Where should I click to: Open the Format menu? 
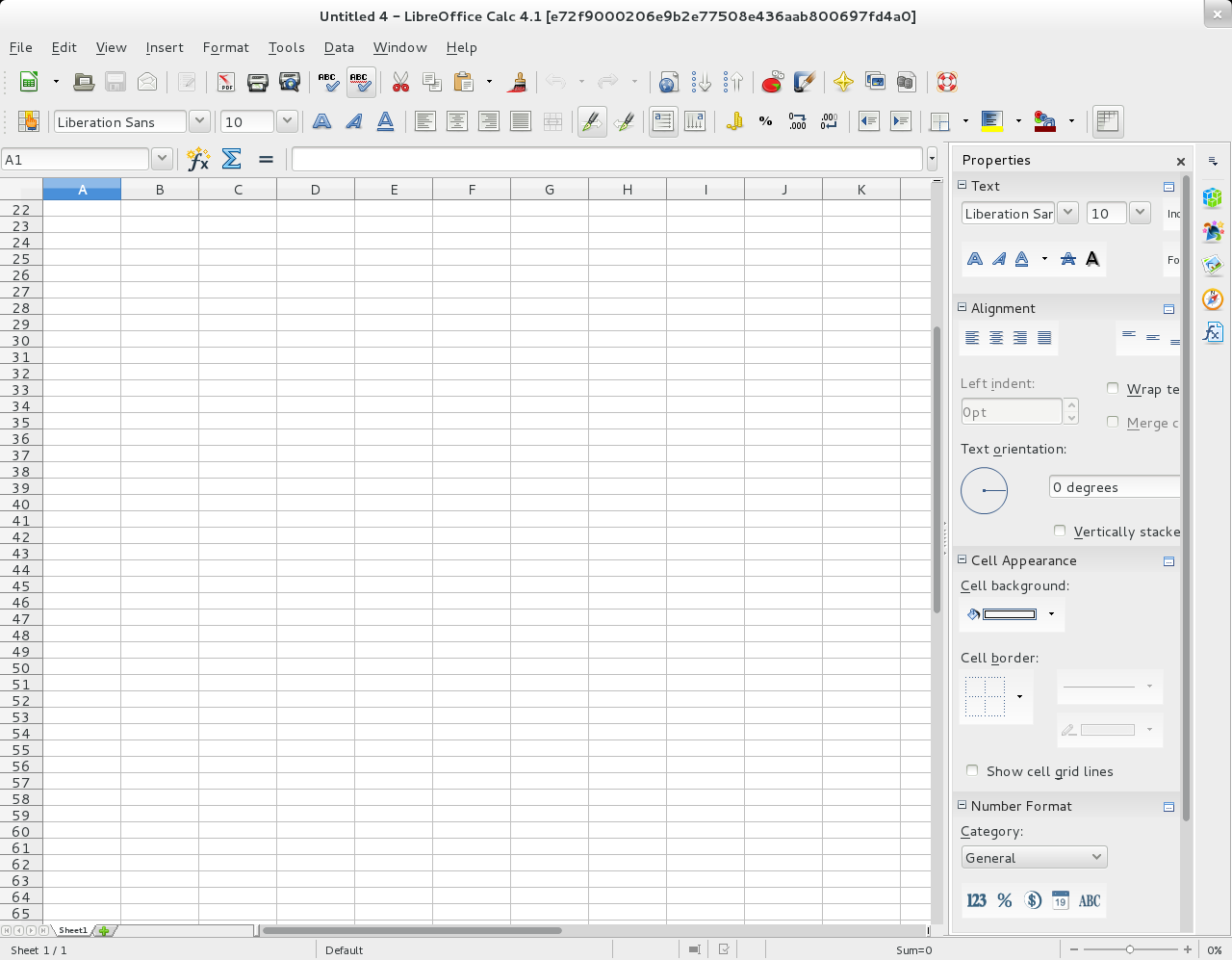[225, 47]
